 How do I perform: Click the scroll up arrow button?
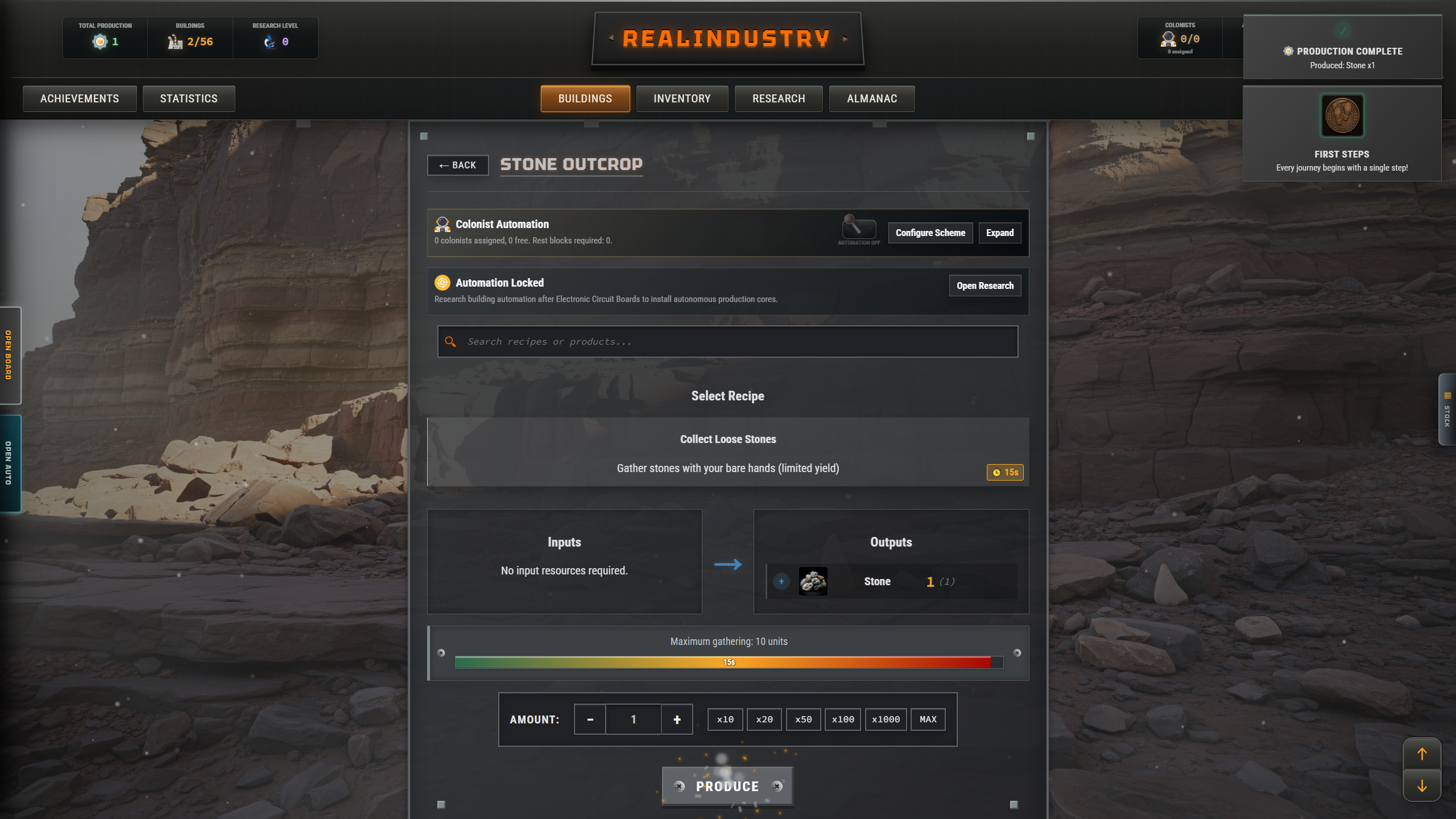1422,754
